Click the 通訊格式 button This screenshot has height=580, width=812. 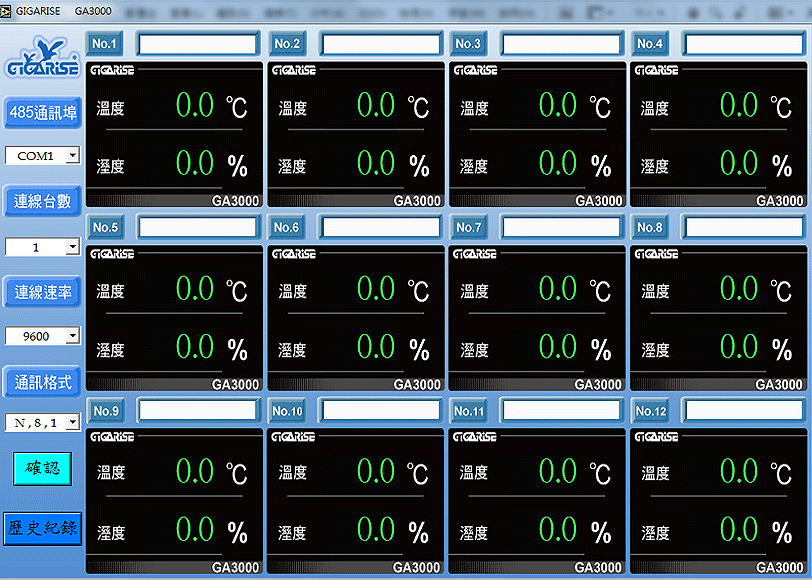pyautogui.click(x=43, y=382)
